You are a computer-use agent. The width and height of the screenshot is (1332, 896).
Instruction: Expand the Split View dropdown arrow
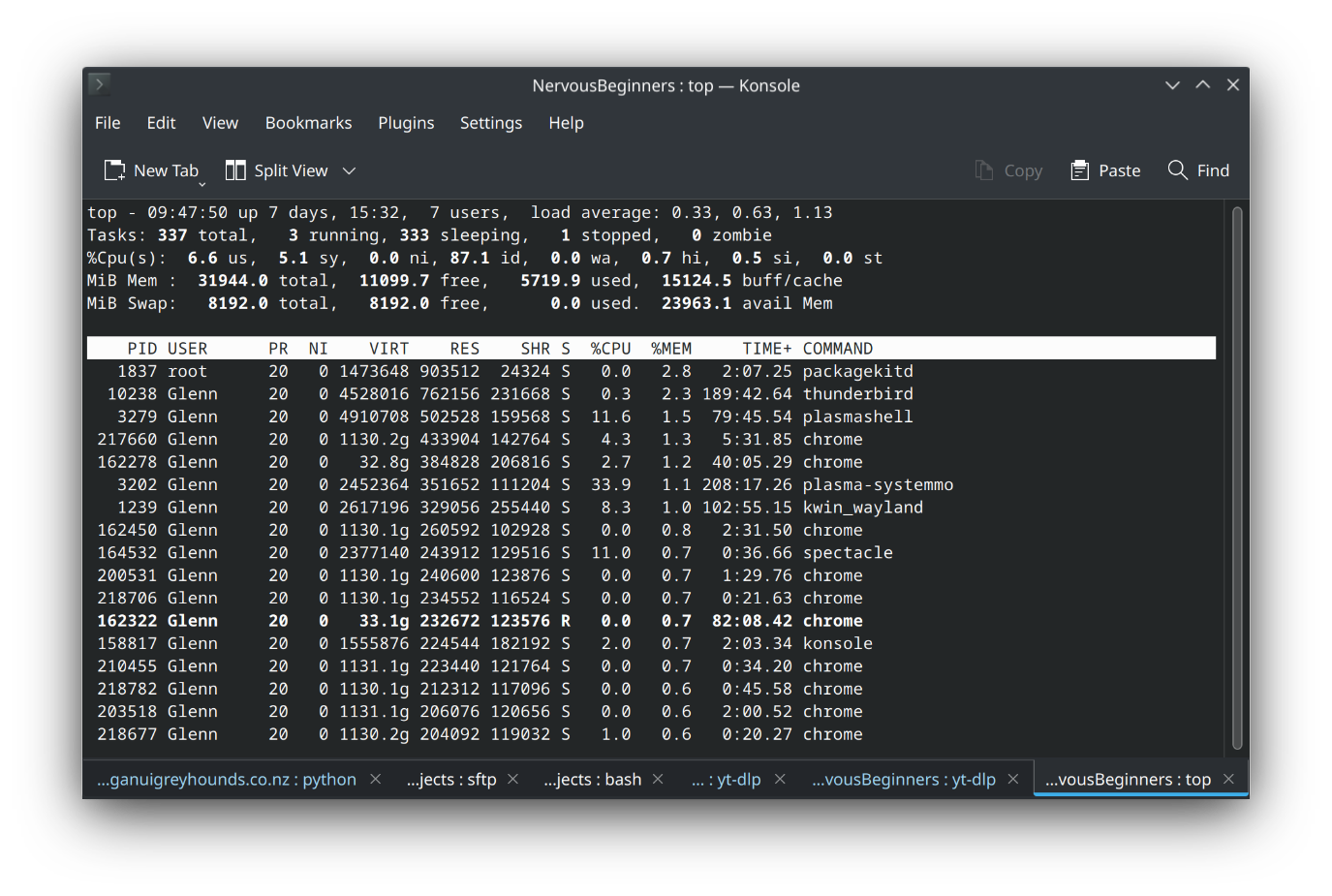pyautogui.click(x=350, y=170)
